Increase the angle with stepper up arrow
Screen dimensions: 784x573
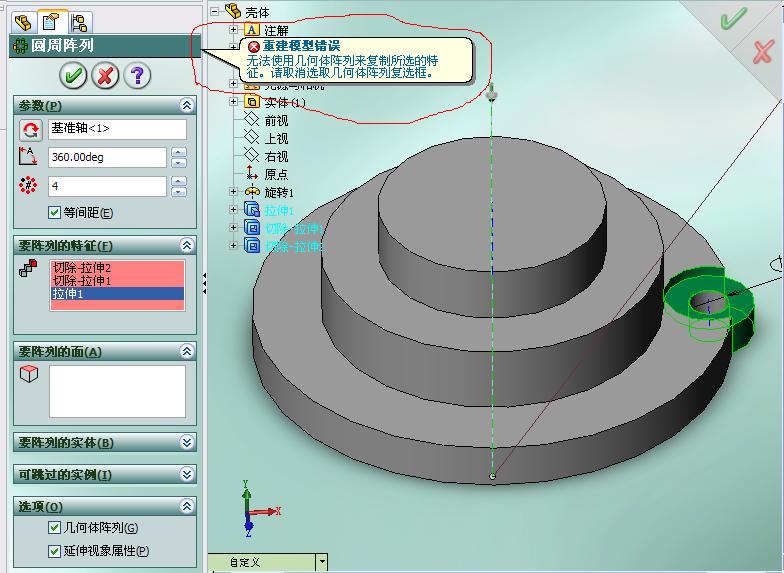click(179, 152)
